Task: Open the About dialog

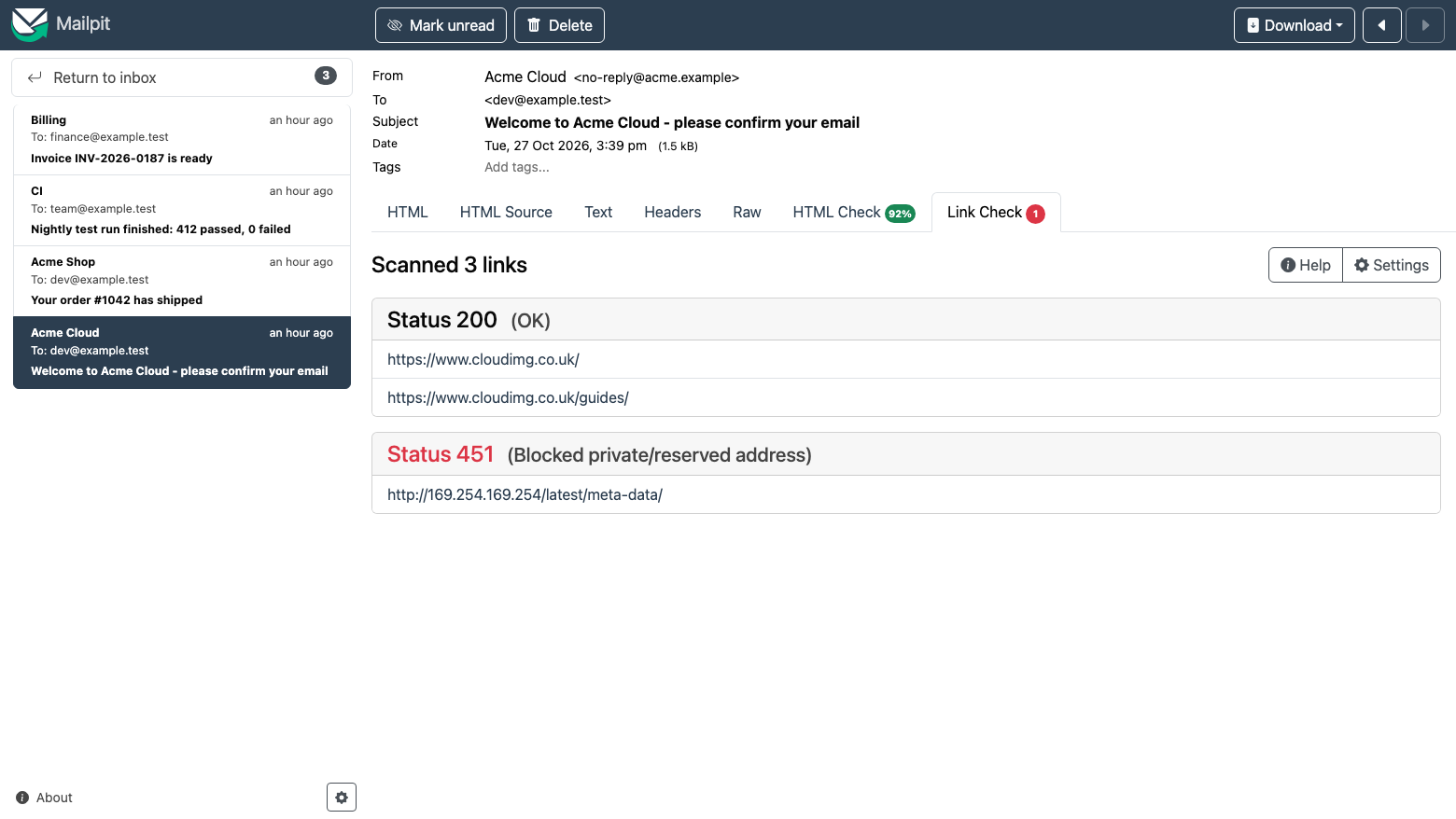Action: click(45, 798)
